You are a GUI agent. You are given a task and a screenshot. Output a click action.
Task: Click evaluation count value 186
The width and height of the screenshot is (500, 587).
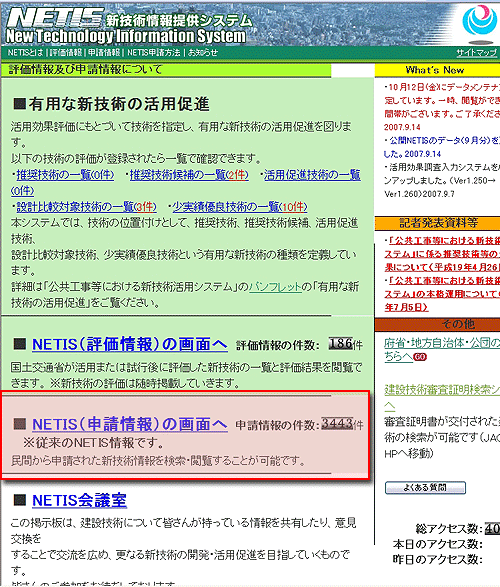[x=340, y=343]
